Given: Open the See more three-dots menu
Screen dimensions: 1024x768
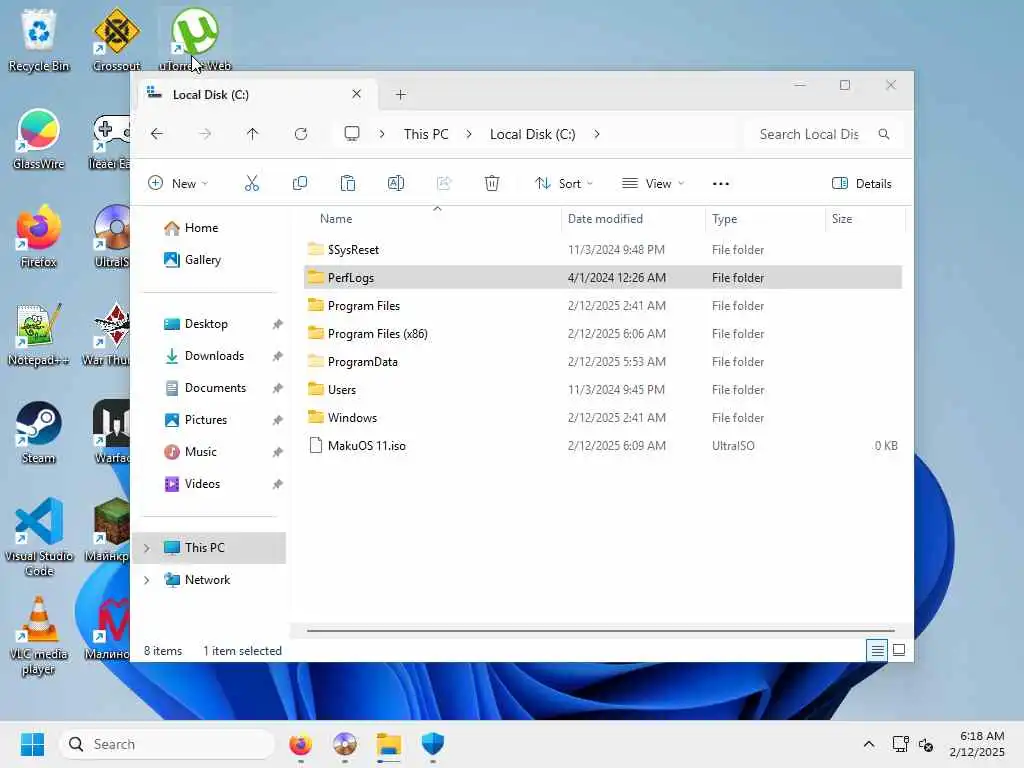Looking at the screenshot, I should [720, 184].
